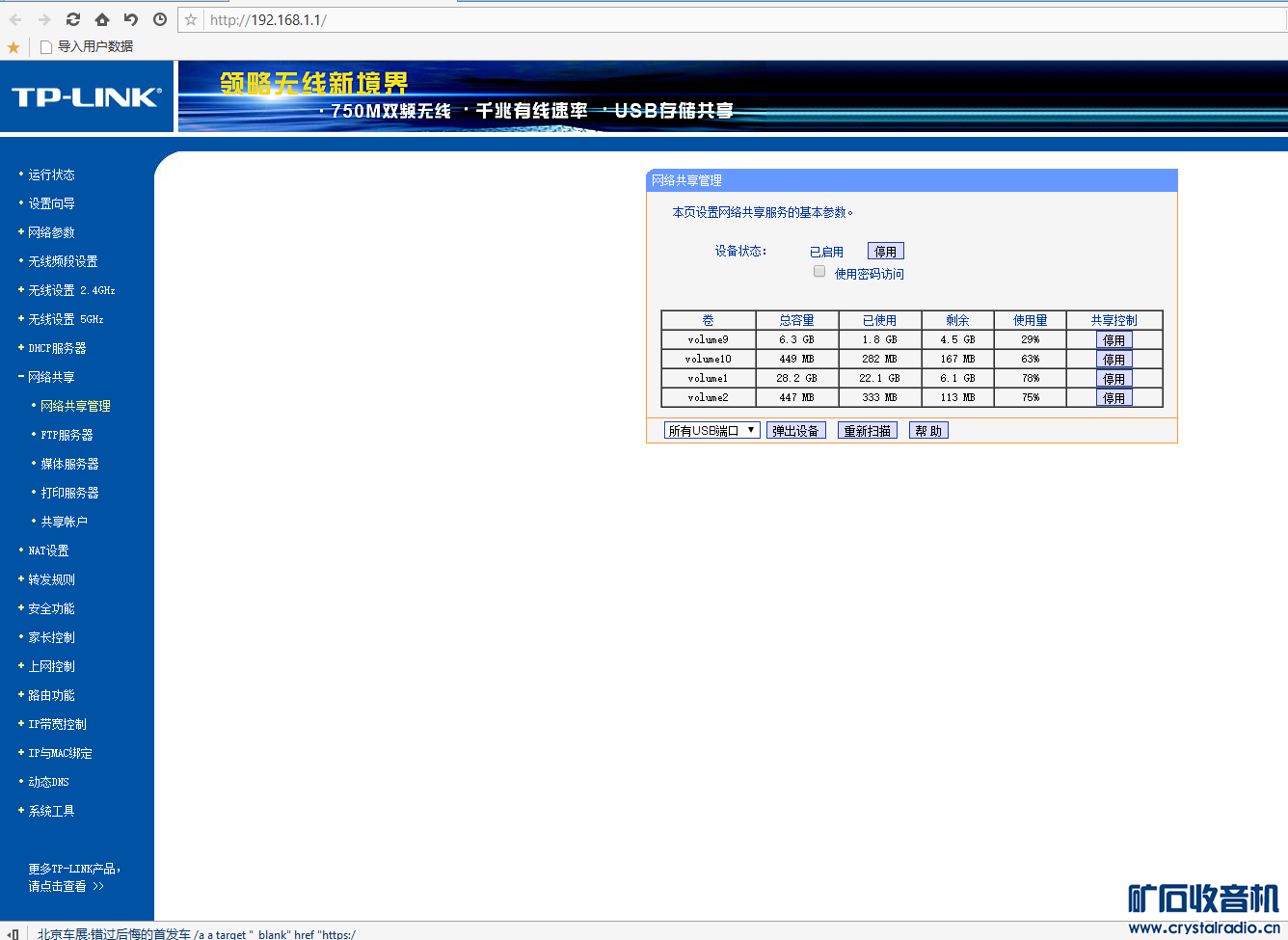Select 共享帐户 submenu item
This screenshot has height=940, width=1288.
[64, 522]
